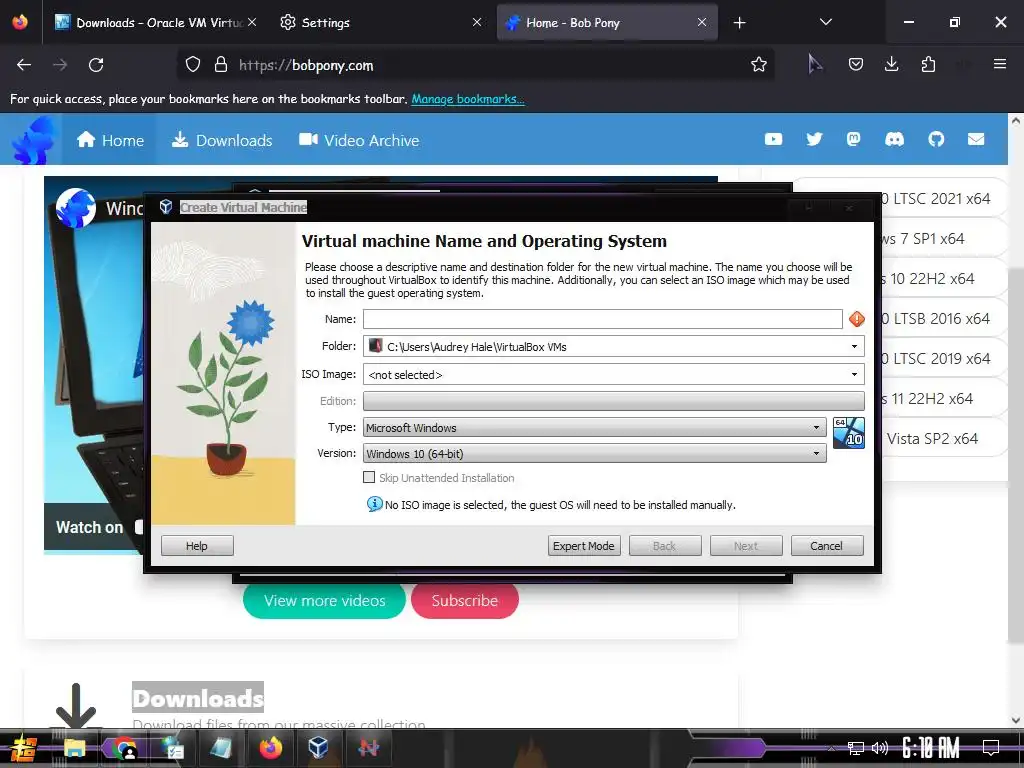The width and height of the screenshot is (1024, 768).
Task: Switch to VirtualBox in the taskbar
Action: click(x=318, y=748)
